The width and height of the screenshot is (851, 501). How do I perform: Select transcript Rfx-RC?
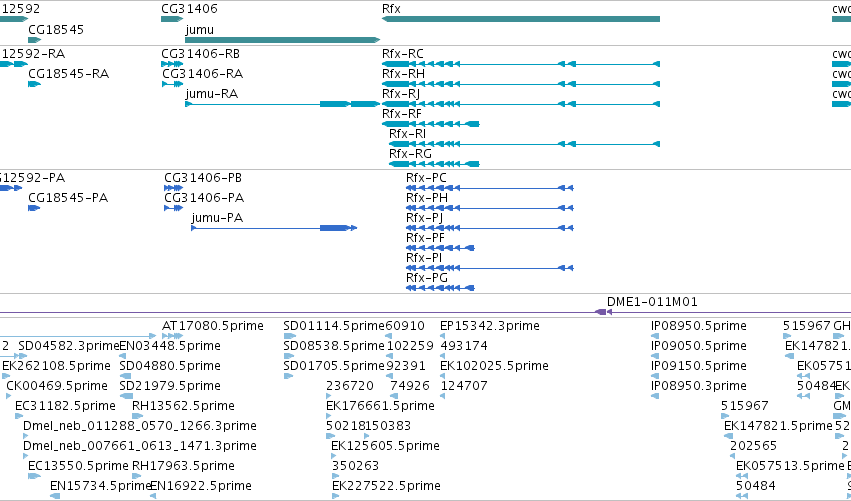click(521, 64)
